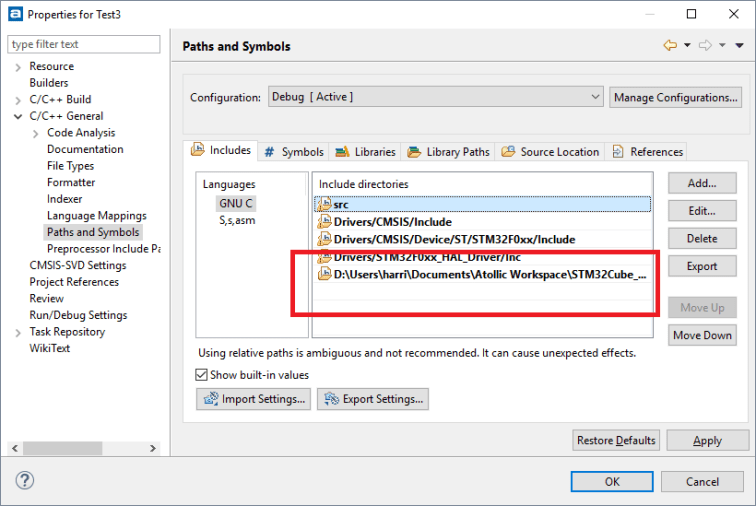Click the icon on Export Settings button
Viewport: 756px width, 506px height.
tap(330, 399)
